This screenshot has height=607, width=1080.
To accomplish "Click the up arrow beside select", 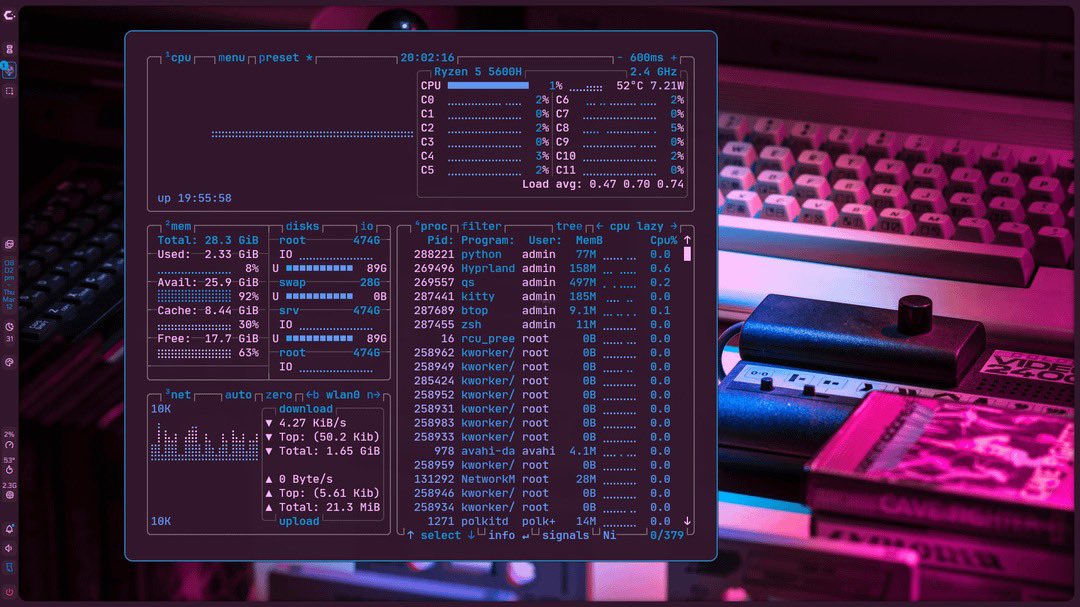I will tap(411, 535).
